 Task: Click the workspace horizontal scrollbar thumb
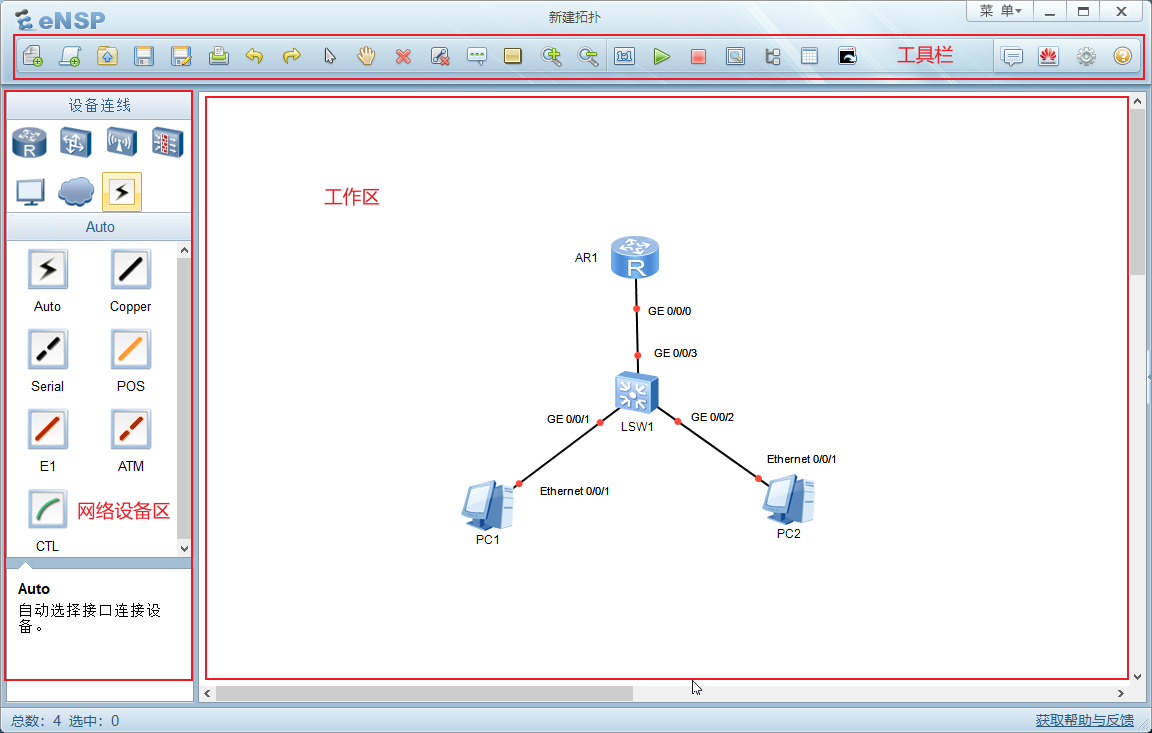424,693
